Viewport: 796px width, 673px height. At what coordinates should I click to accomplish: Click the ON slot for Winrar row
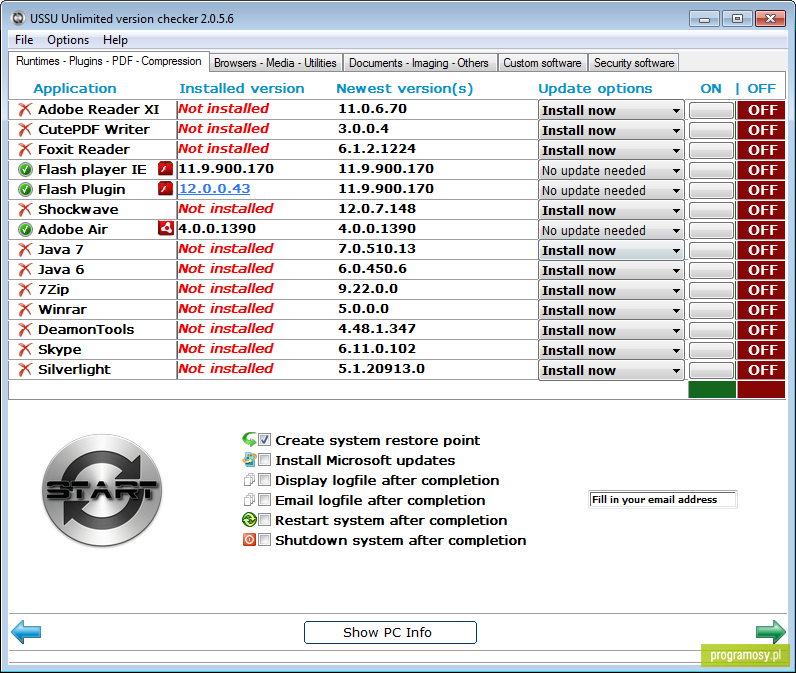point(711,310)
